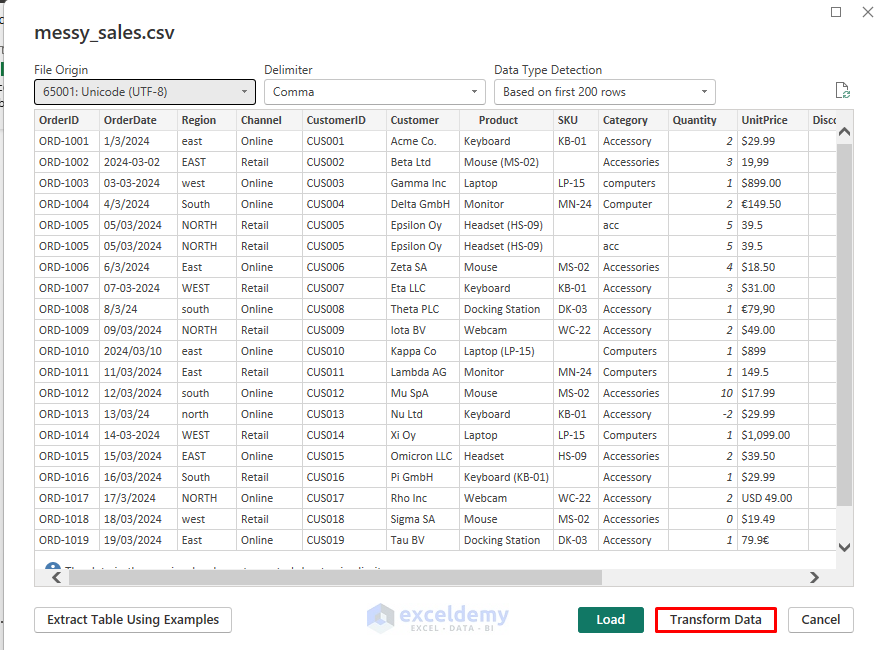Click the Load button
877x650 pixels.
[x=610, y=619]
